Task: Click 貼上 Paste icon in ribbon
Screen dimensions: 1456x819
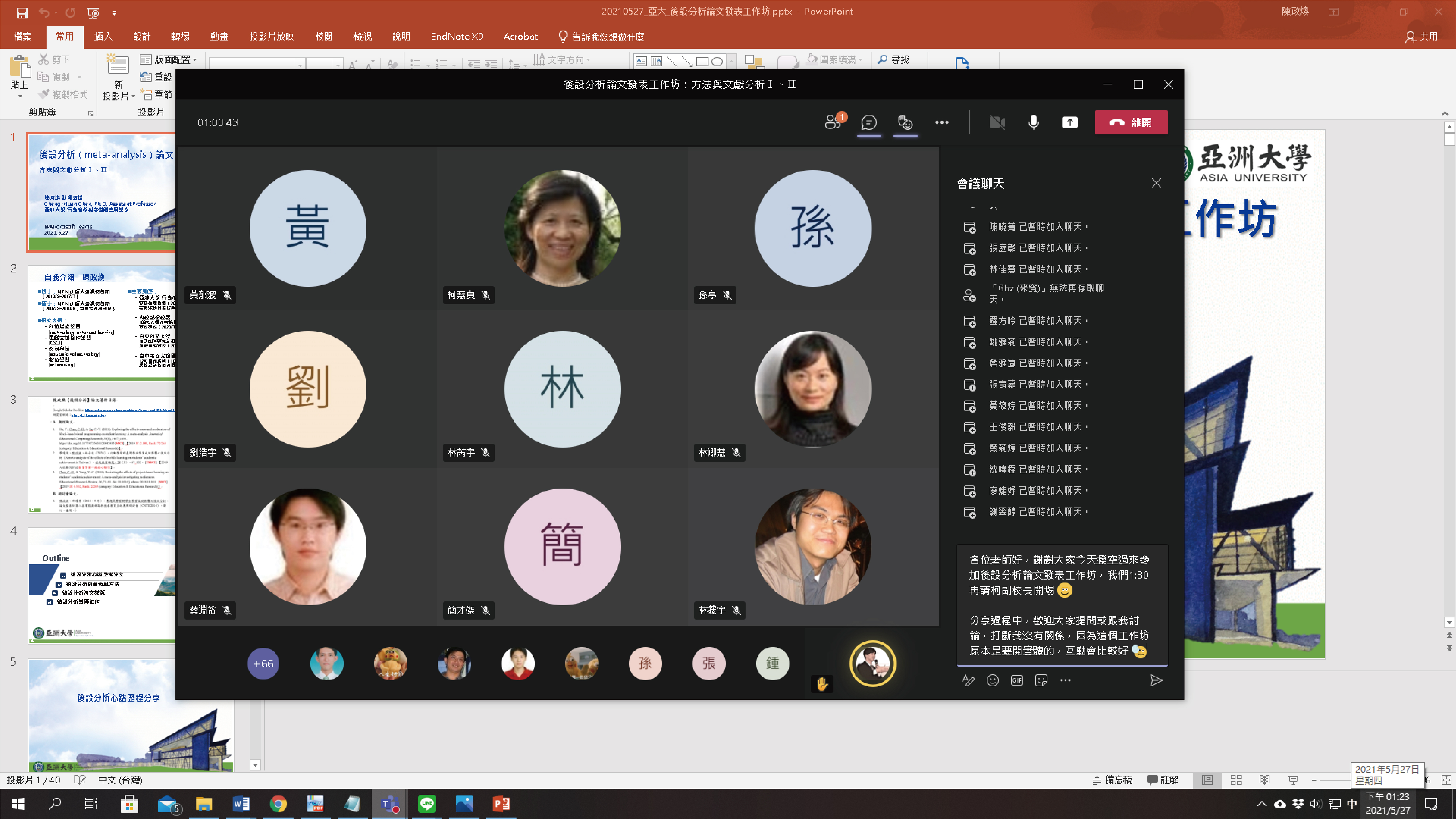Action: (20, 66)
